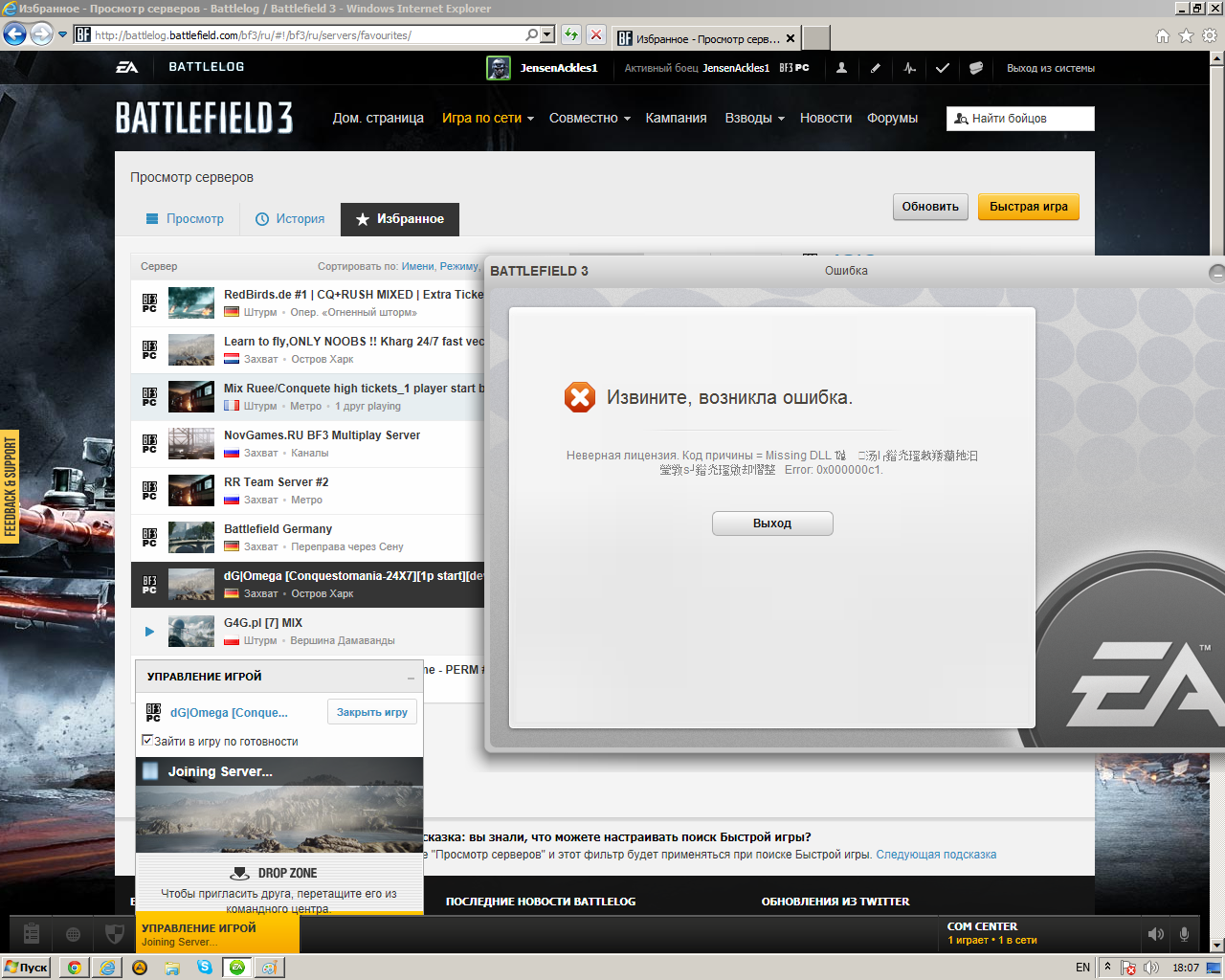Viewport: 1225px width, 980px height.
Task: Click 'Закрыть игру' button
Action: (372, 712)
